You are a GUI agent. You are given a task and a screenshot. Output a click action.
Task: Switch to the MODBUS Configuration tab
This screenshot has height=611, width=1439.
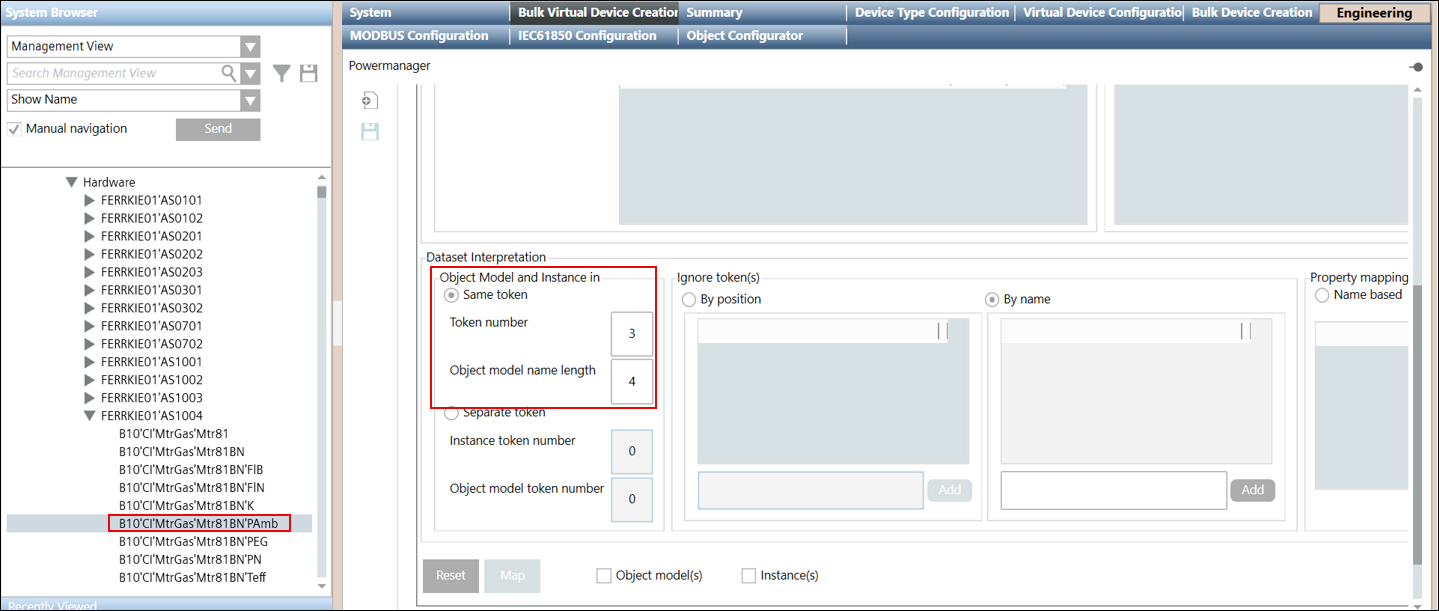coord(419,36)
